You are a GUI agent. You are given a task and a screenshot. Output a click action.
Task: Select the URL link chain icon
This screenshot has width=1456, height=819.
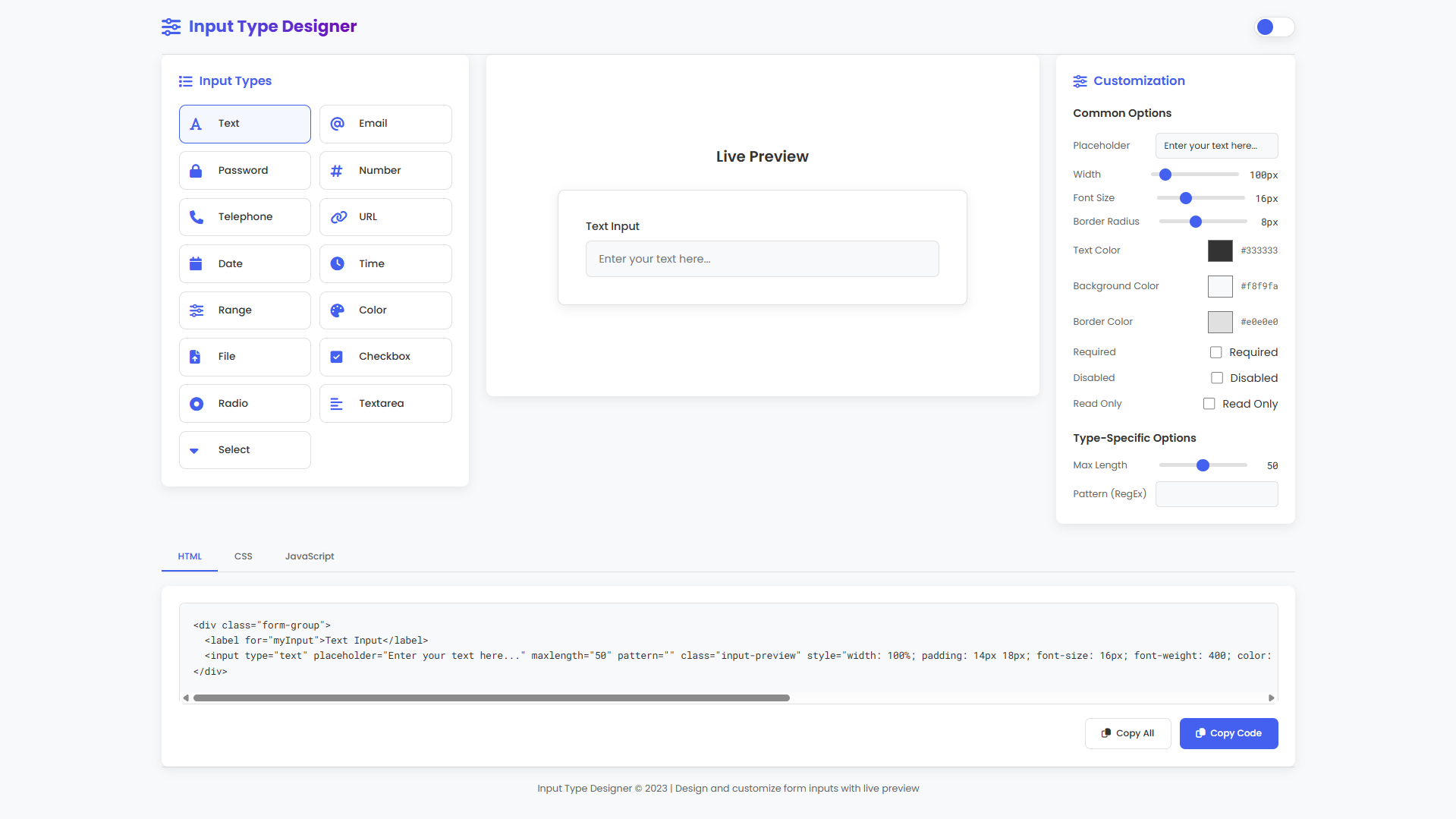pyautogui.click(x=338, y=217)
